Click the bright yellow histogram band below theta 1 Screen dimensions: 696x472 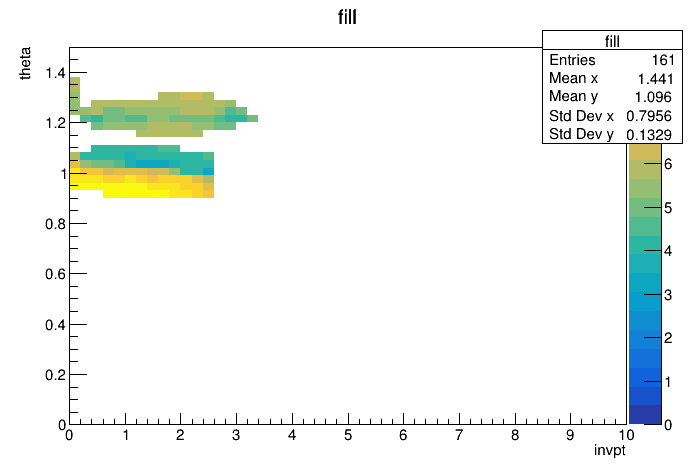coord(142,186)
